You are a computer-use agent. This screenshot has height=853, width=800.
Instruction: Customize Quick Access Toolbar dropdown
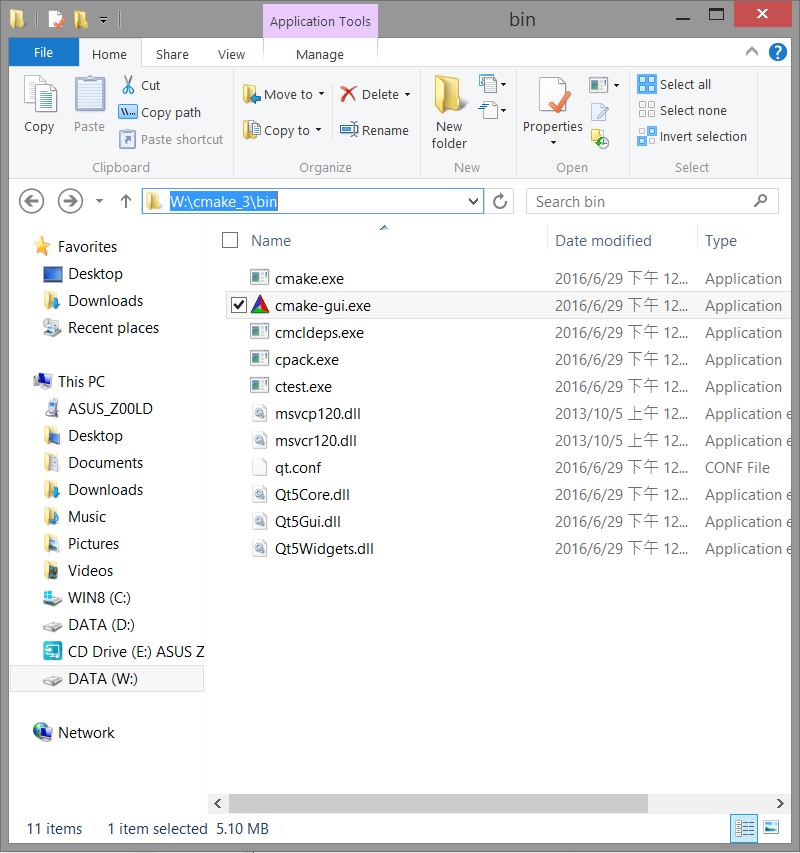point(103,21)
